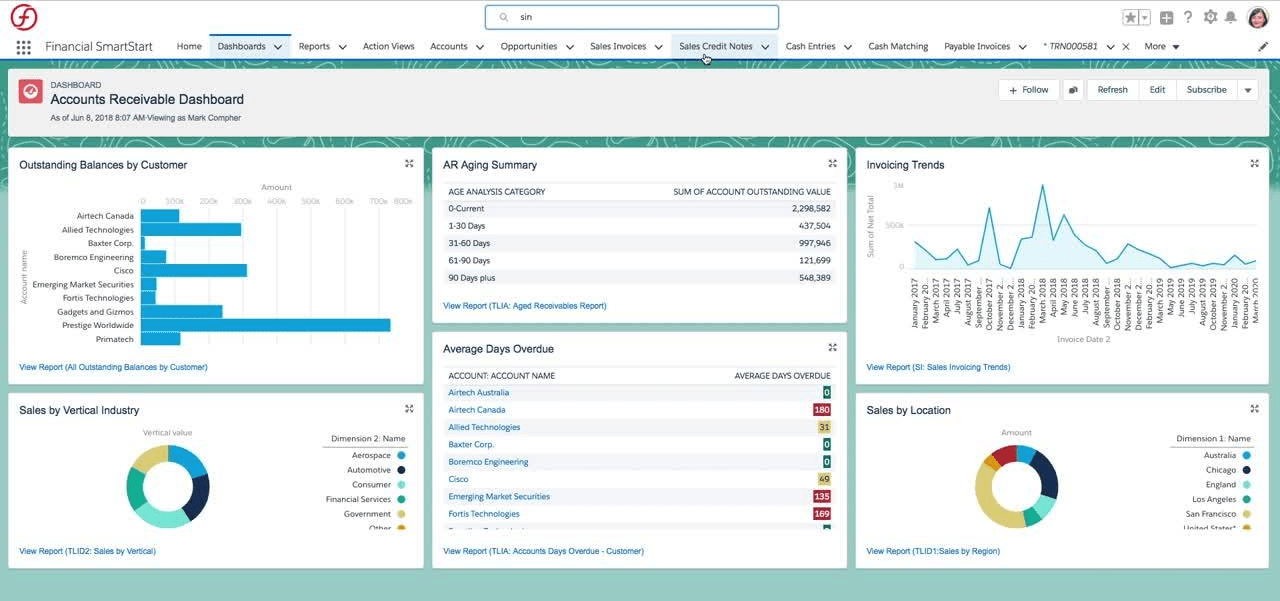Image resolution: width=1280 pixels, height=601 pixels.
Task: Open the App Launcher grid icon
Action: pyautogui.click(x=24, y=47)
